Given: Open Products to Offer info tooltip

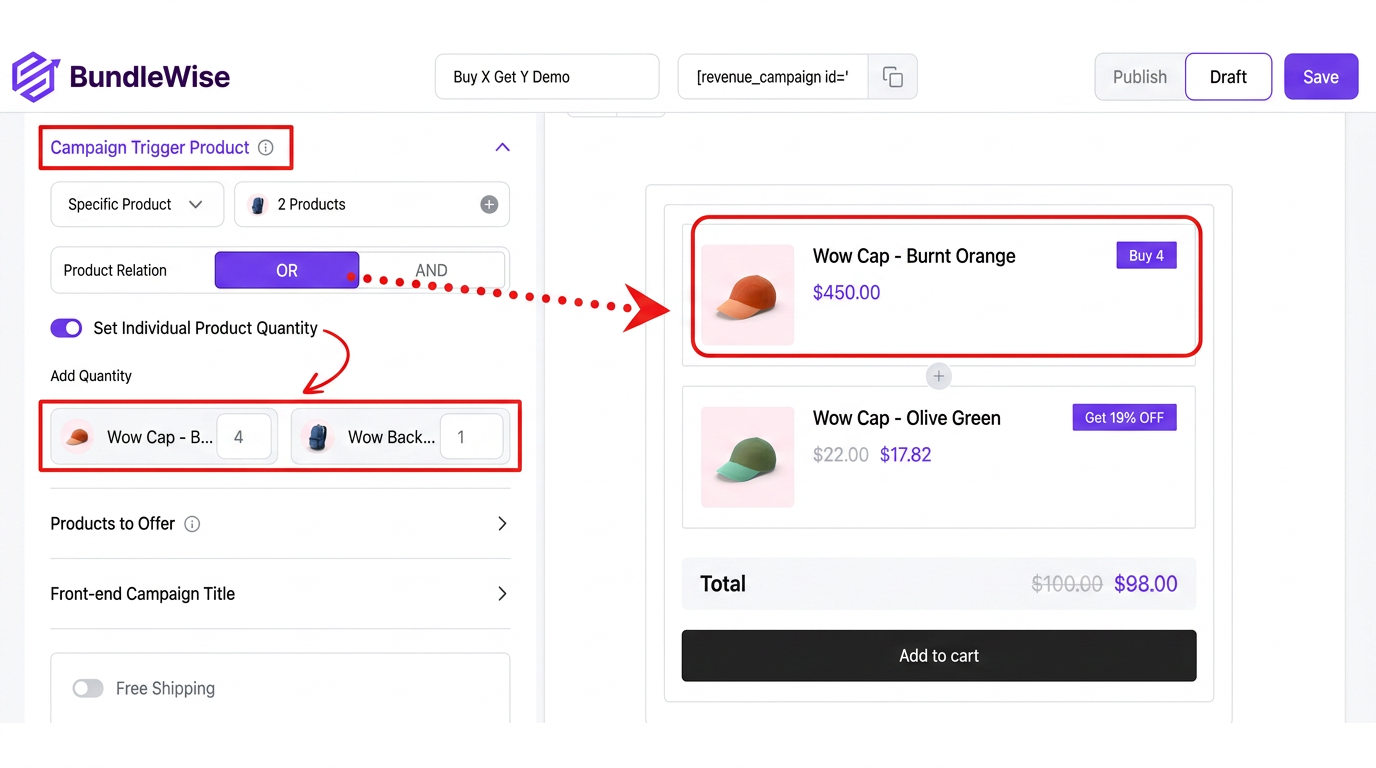Looking at the screenshot, I should 192,524.
